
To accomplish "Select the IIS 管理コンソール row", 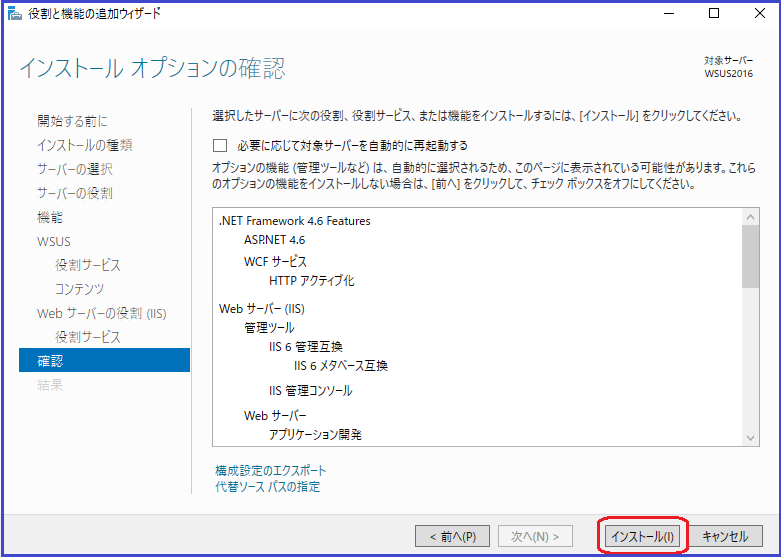I will [311, 391].
